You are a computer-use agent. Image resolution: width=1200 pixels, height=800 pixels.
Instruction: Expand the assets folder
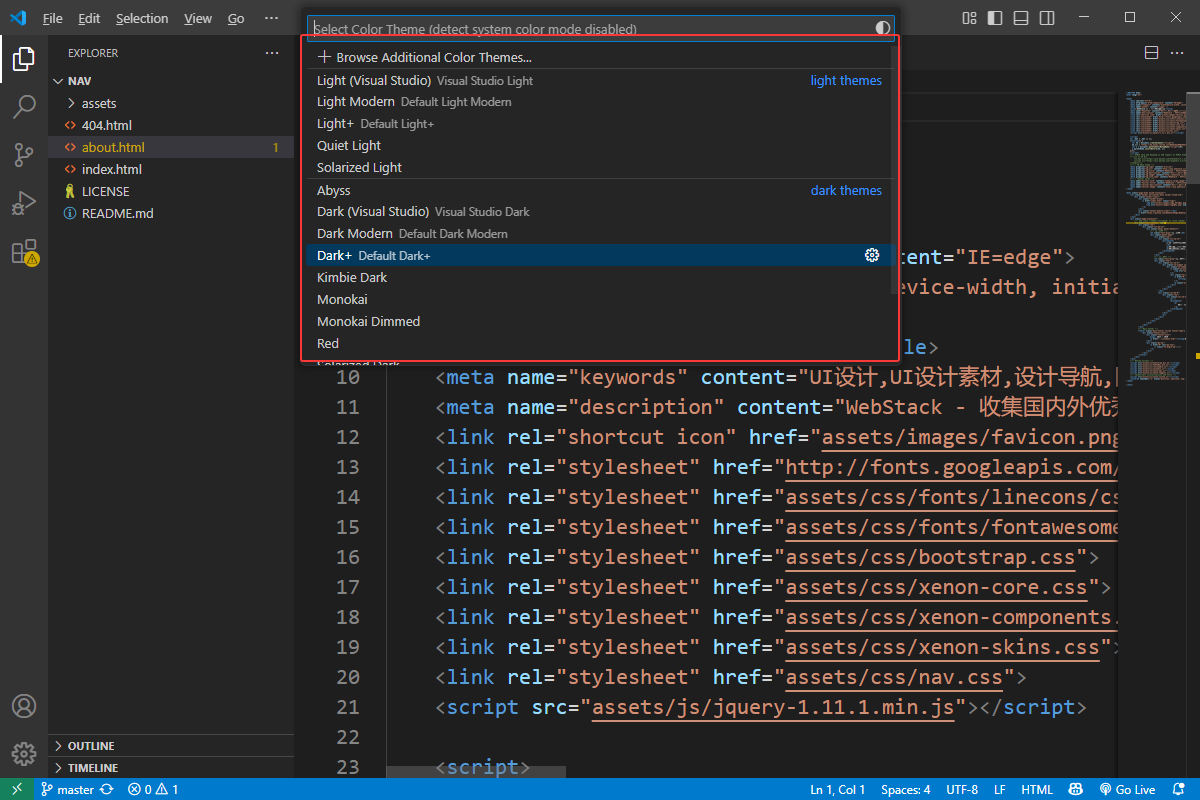point(98,103)
